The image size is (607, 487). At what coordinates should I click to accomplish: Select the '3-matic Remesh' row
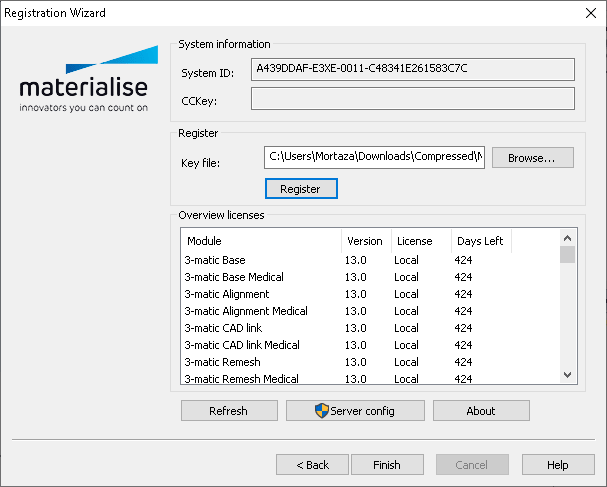pyautogui.click(x=370, y=362)
